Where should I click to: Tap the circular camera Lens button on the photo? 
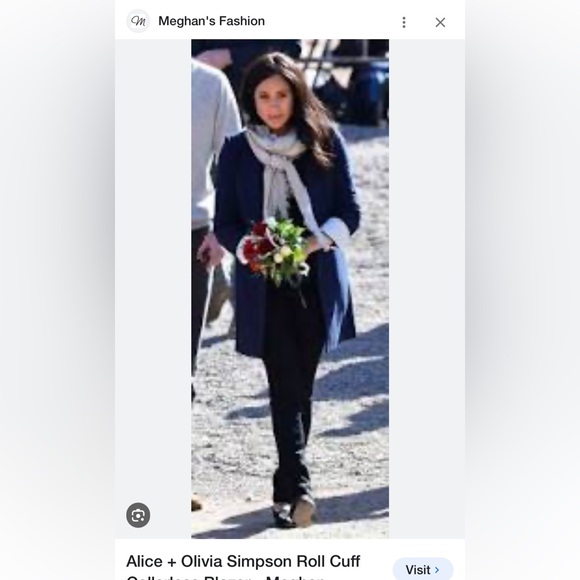[x=138, y=515]
